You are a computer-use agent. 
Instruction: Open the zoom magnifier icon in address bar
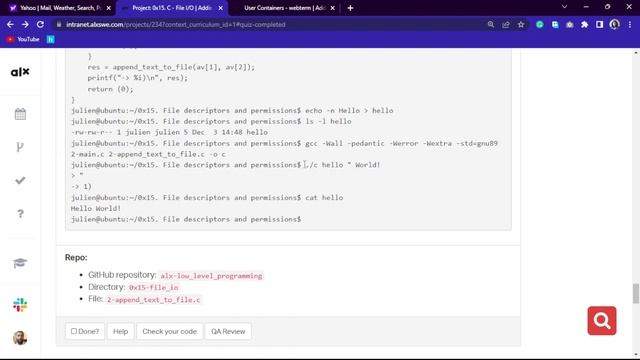pos(491,24)
